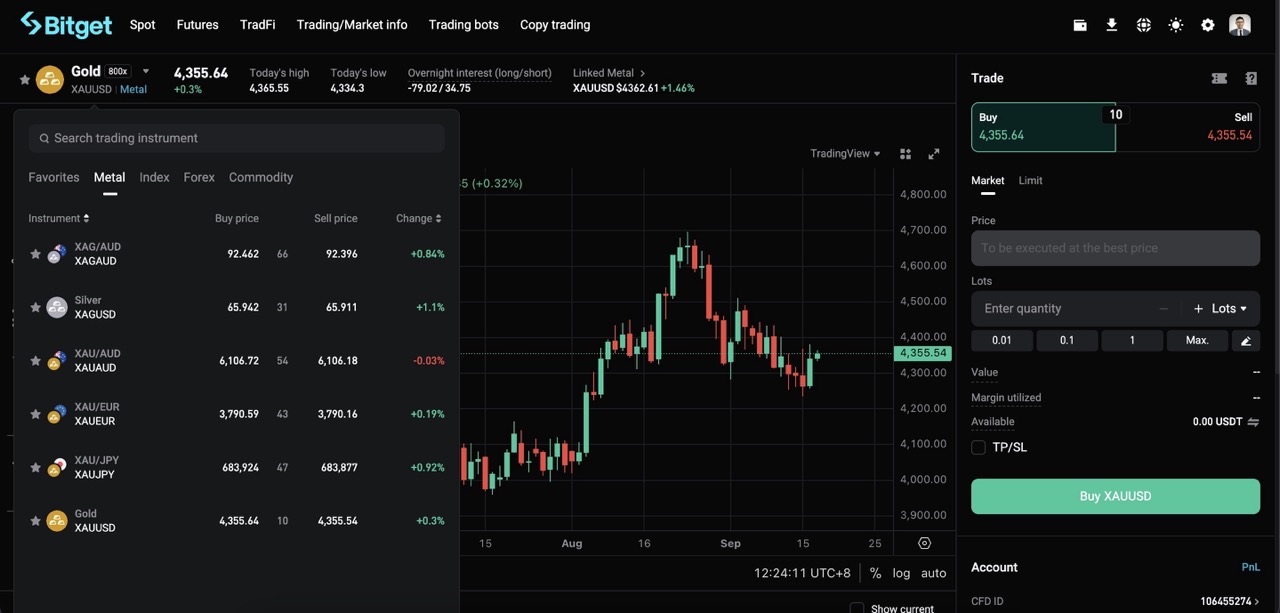
Task: Favorite Gold using header star icon
Action: pos(24,80)
